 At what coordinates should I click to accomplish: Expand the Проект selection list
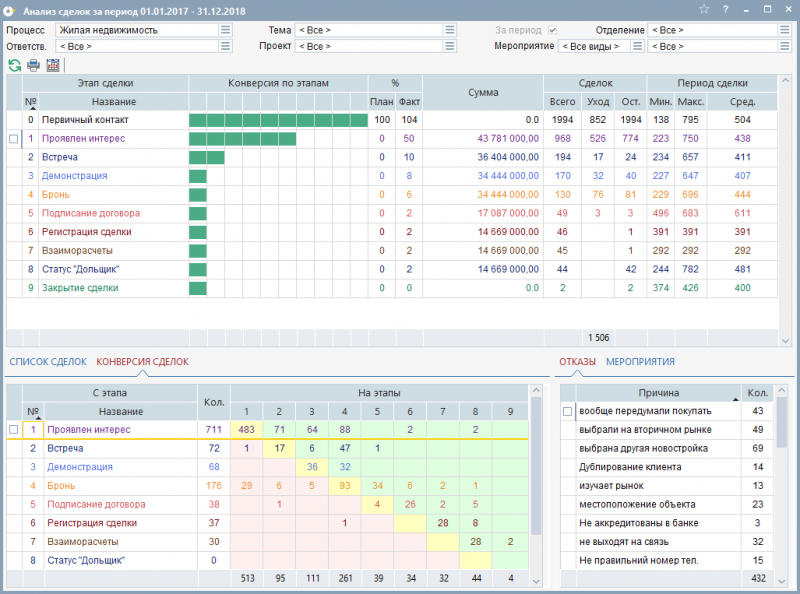(x=449, y=46)
